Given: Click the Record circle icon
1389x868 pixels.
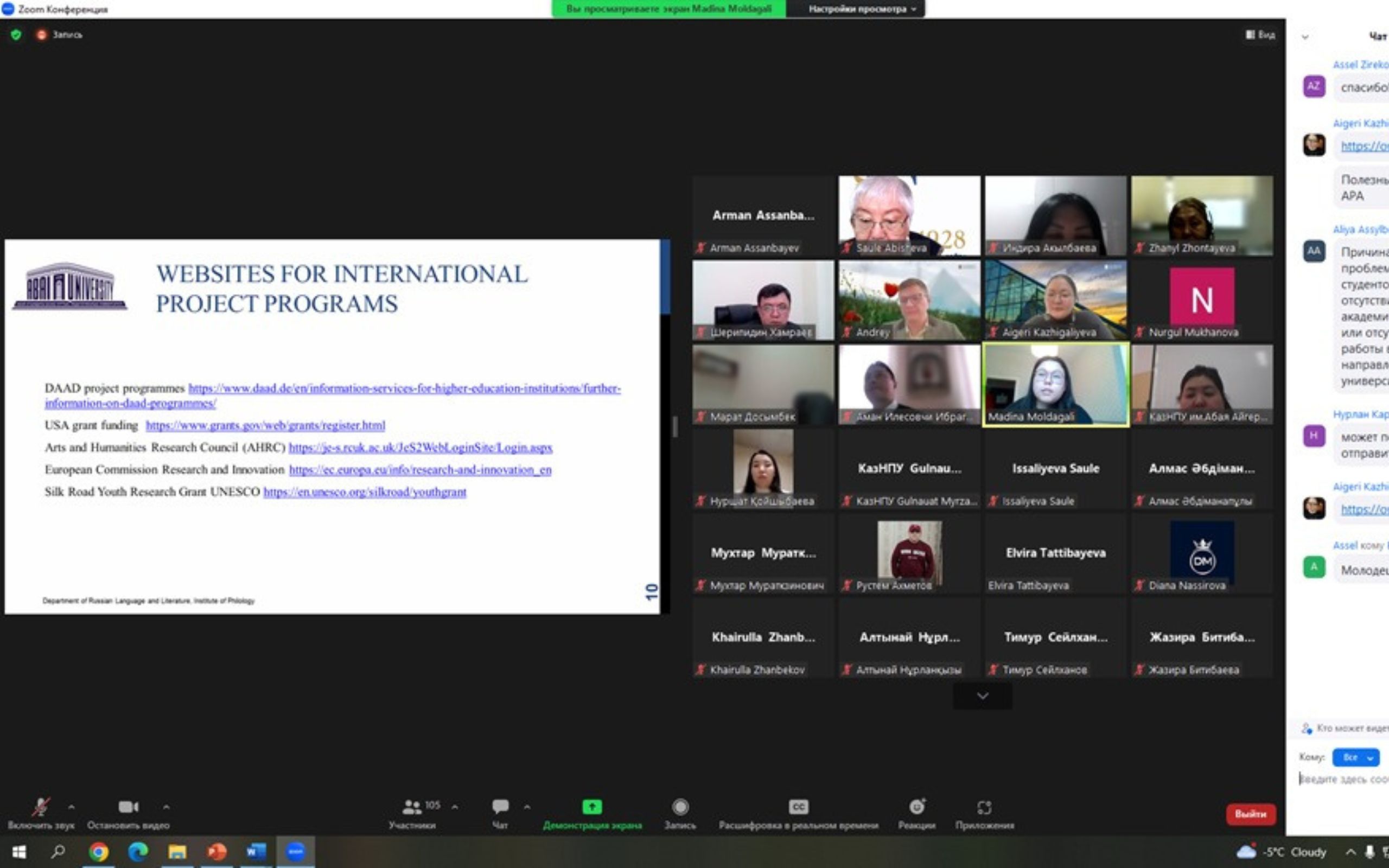Looking at the screenshot, I should point(680,807).
